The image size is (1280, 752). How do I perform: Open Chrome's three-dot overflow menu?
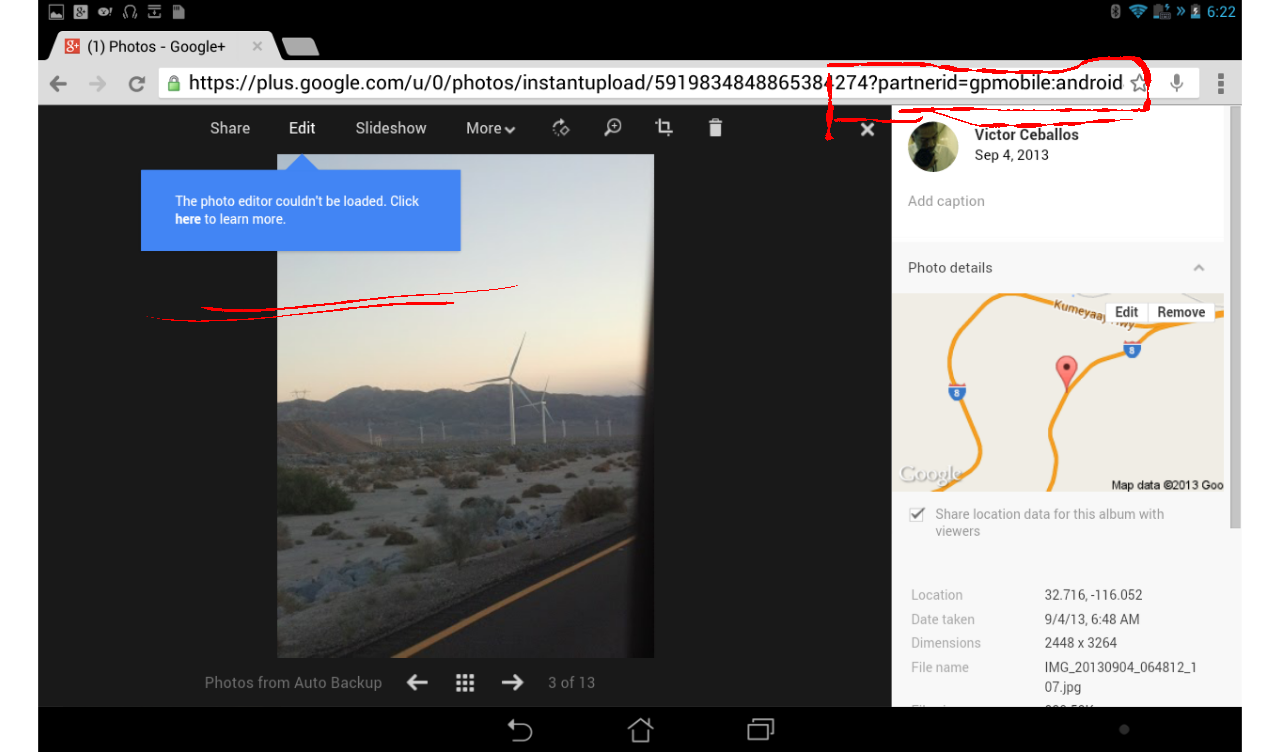click(1221, 84)
